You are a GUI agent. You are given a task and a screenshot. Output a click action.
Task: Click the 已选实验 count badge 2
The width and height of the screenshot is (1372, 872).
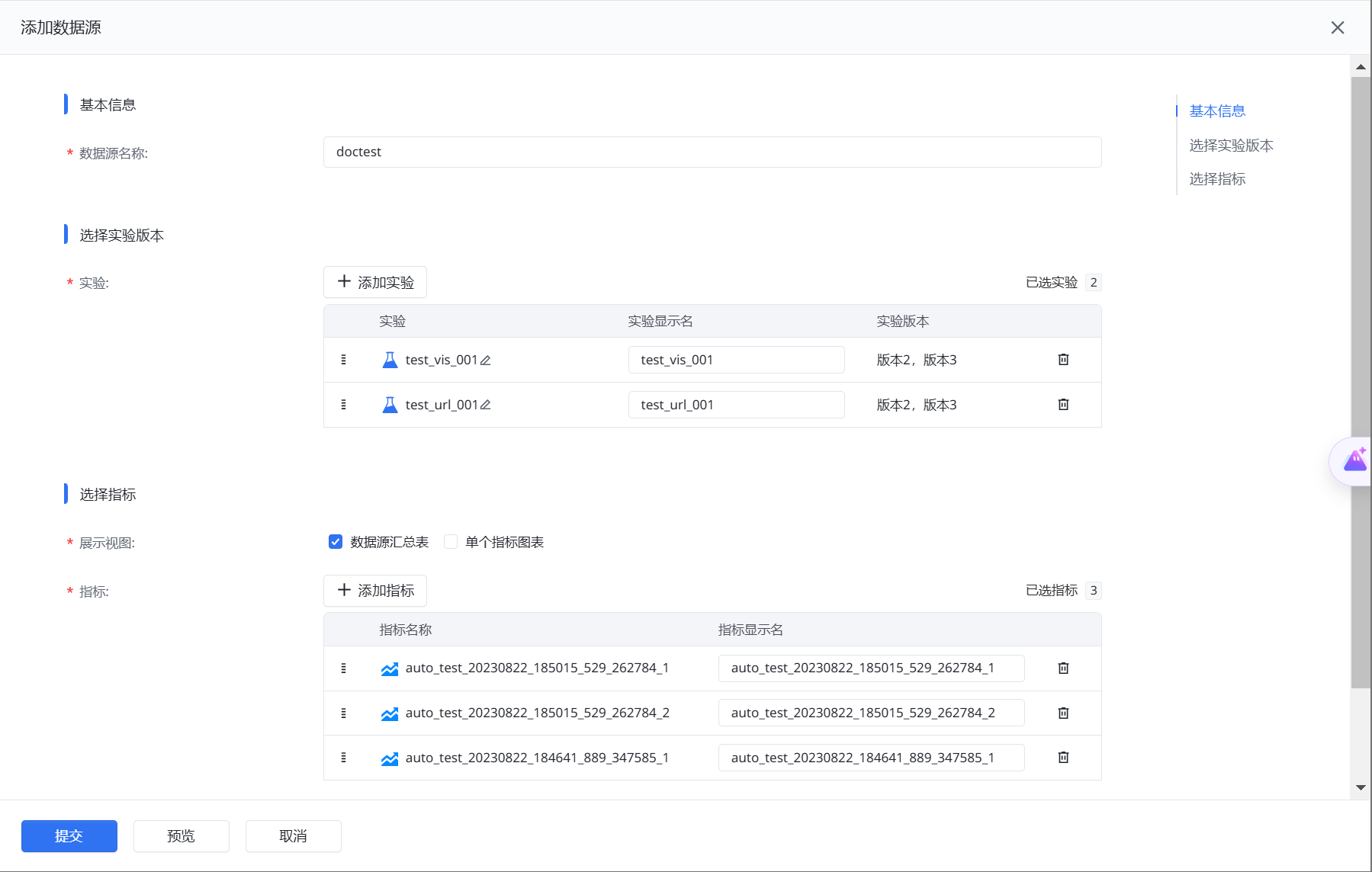(1094, 283)
